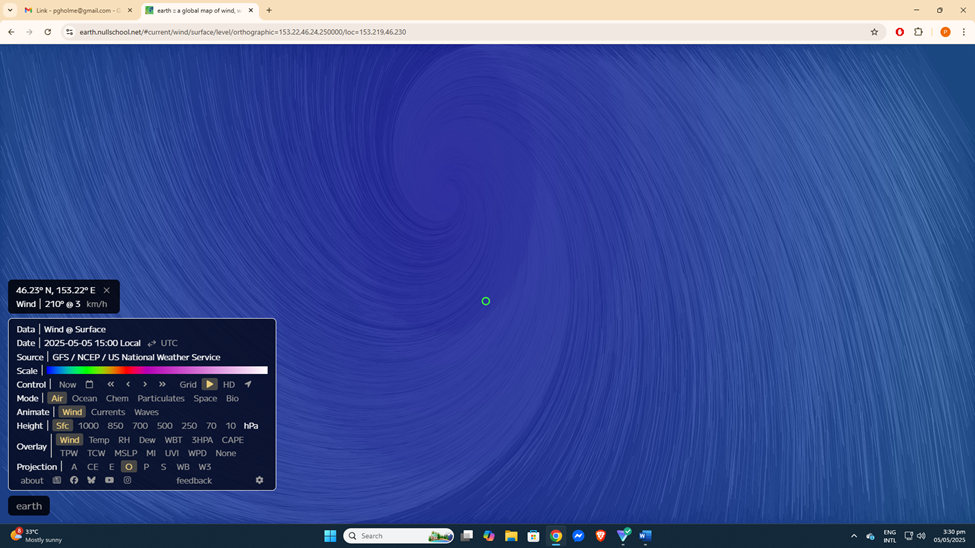975x548 pixels.
Task: Select the Sfc surface height
Action: click(62, 425)
